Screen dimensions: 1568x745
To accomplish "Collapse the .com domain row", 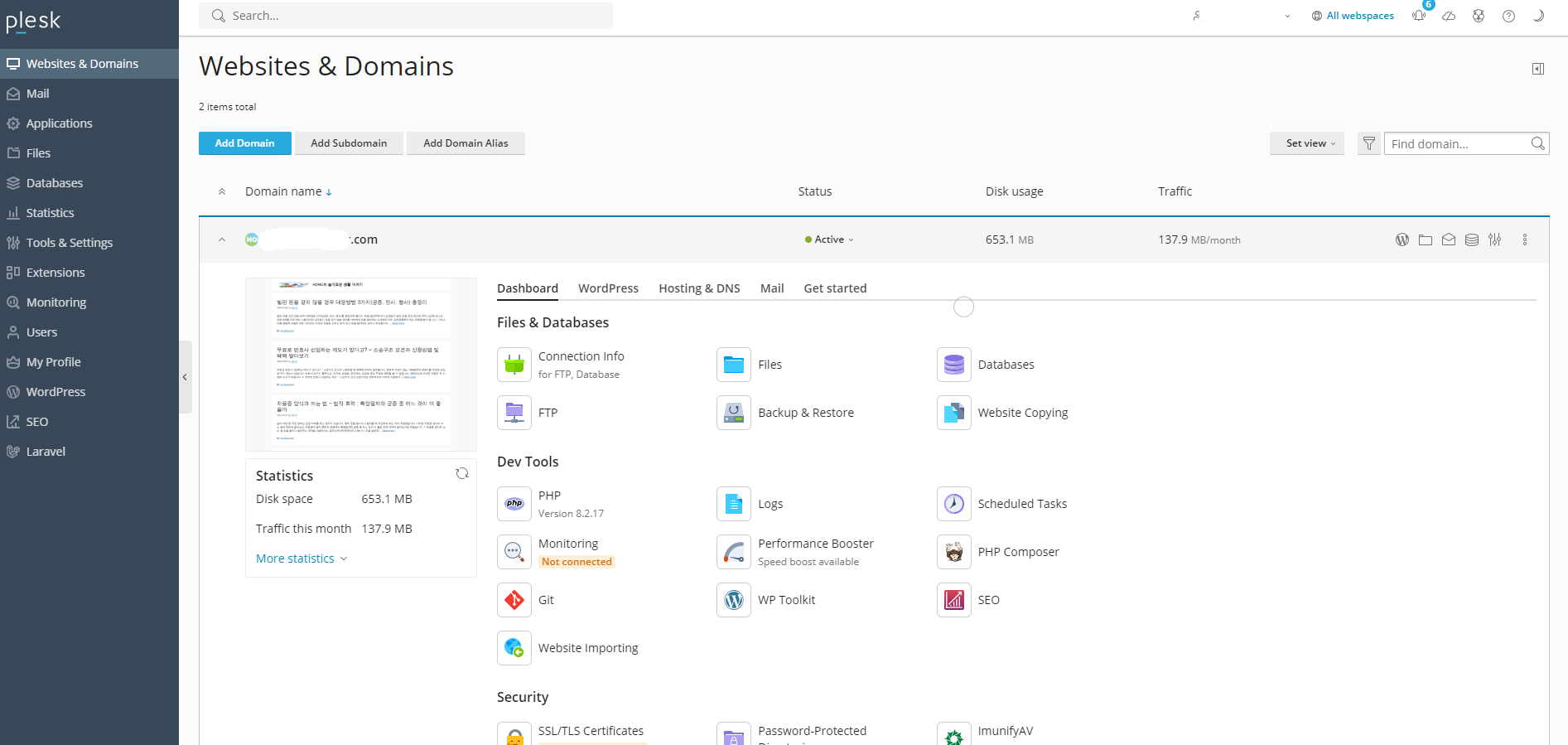I will point(222,239).
